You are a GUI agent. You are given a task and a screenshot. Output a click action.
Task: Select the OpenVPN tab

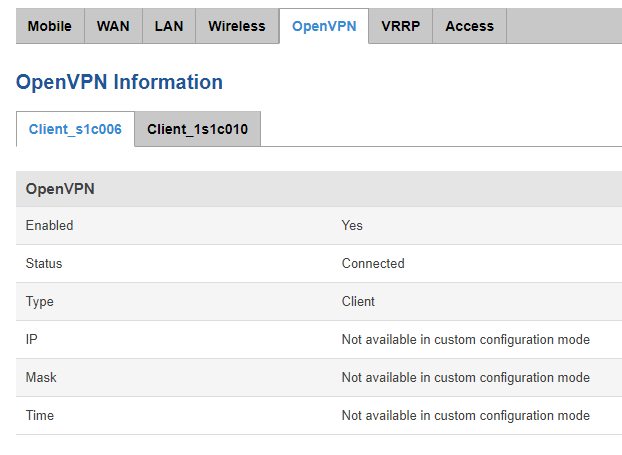[324, 26]
